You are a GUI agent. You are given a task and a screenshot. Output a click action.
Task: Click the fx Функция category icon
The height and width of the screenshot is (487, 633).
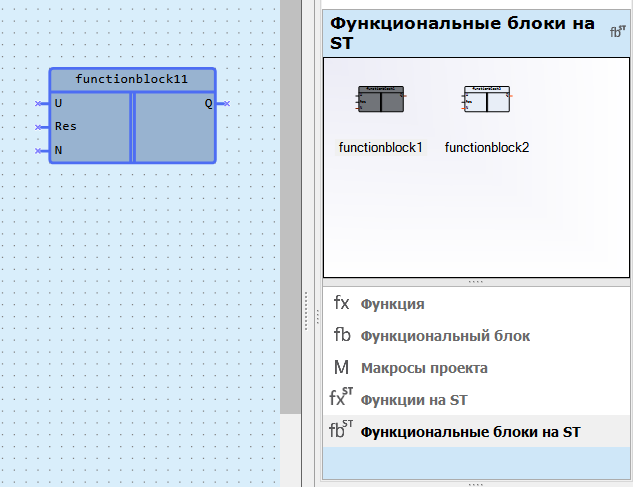point(342,304)
